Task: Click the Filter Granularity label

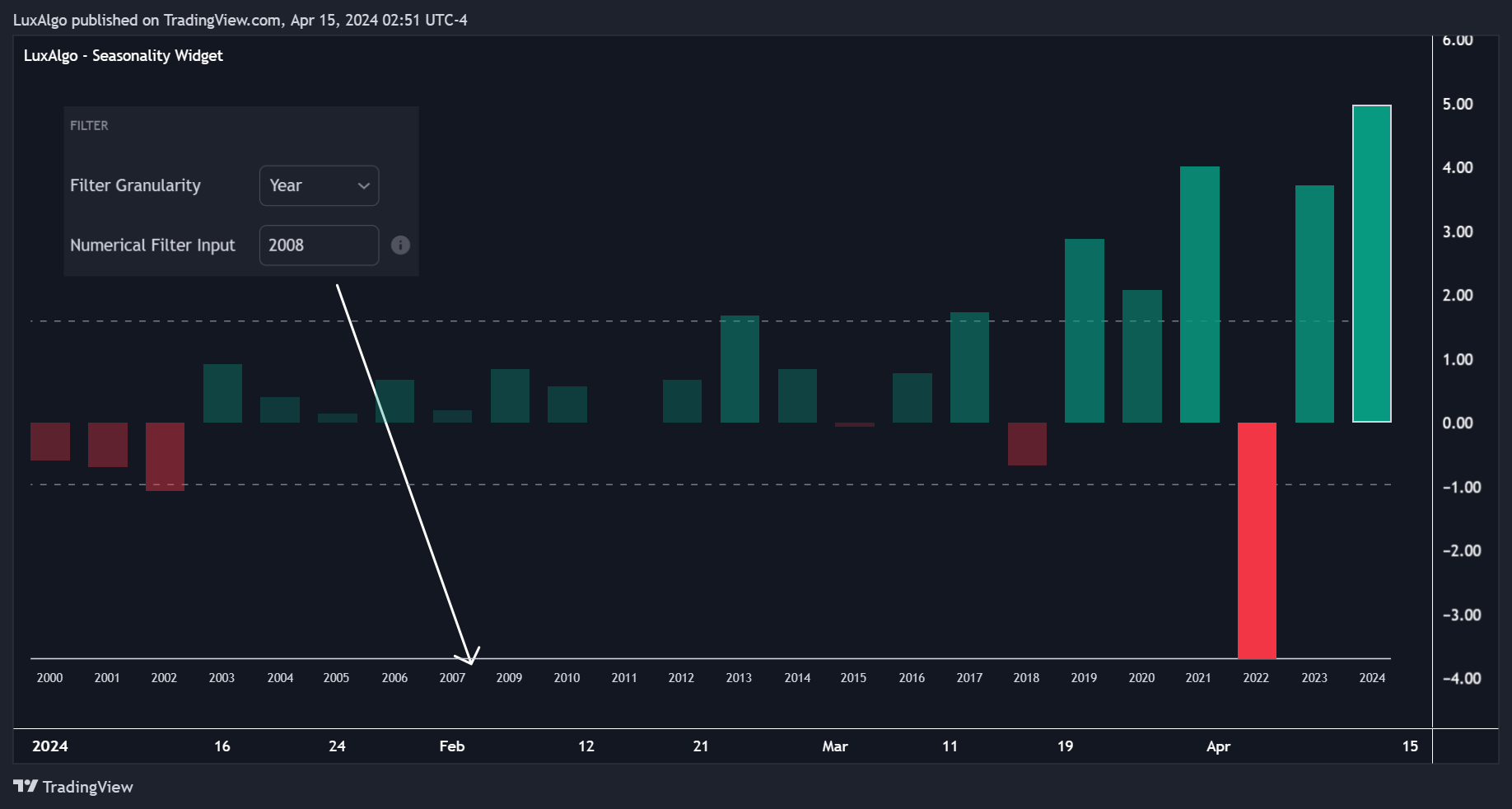Action: (x=135, y=185)
